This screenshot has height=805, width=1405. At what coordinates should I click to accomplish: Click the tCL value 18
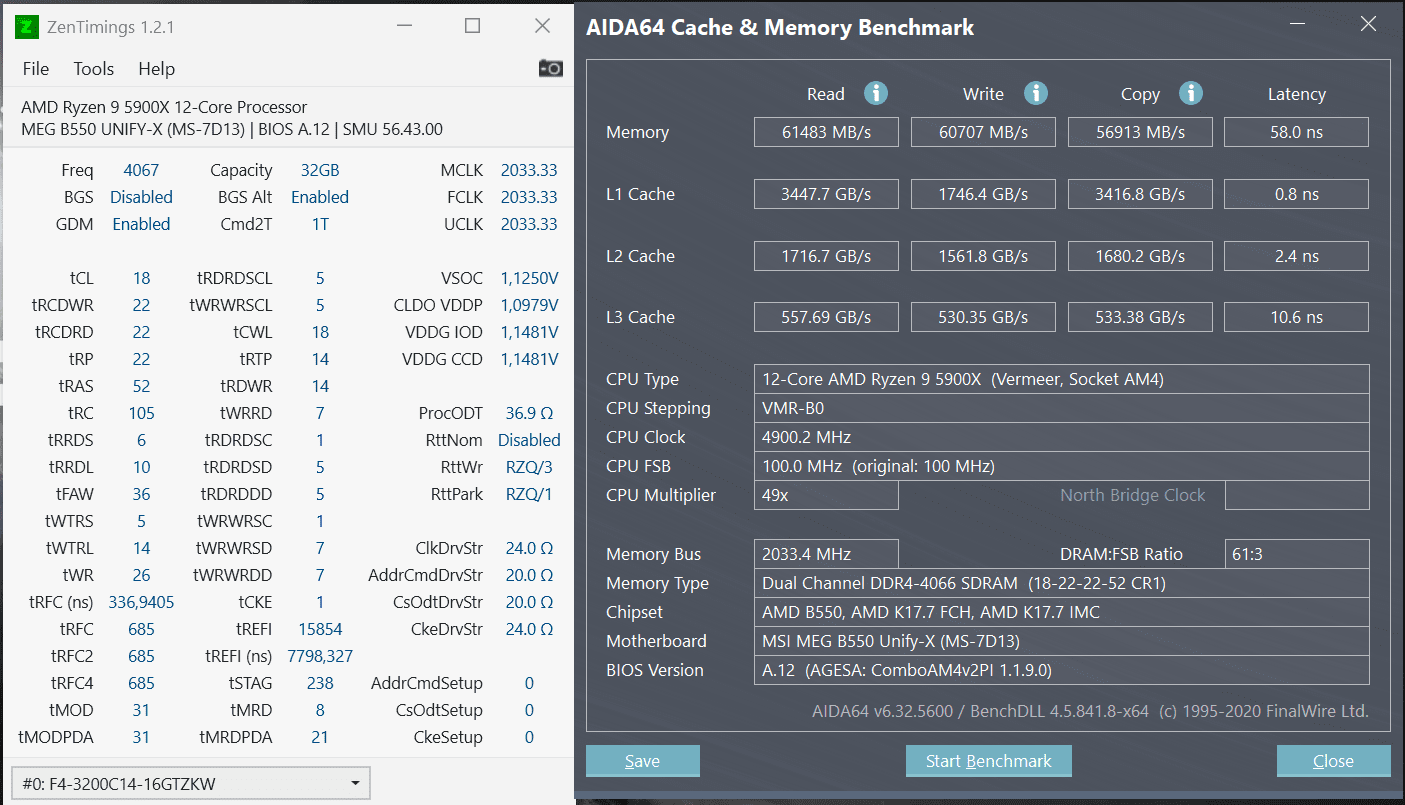point(141,278)
